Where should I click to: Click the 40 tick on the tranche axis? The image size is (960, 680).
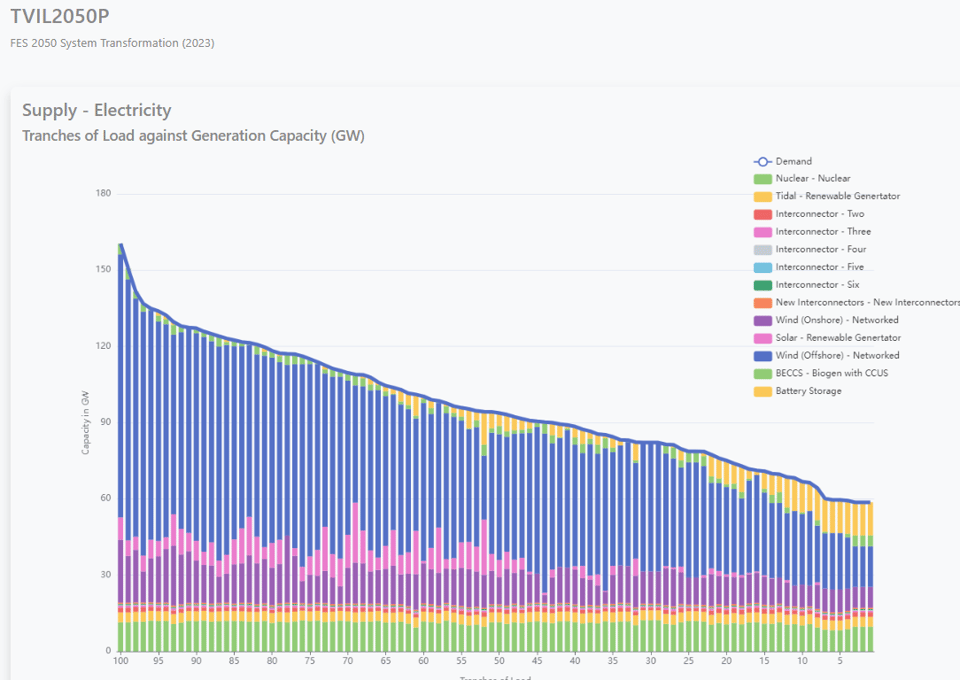pyautogui.click(x=575, y=661)
